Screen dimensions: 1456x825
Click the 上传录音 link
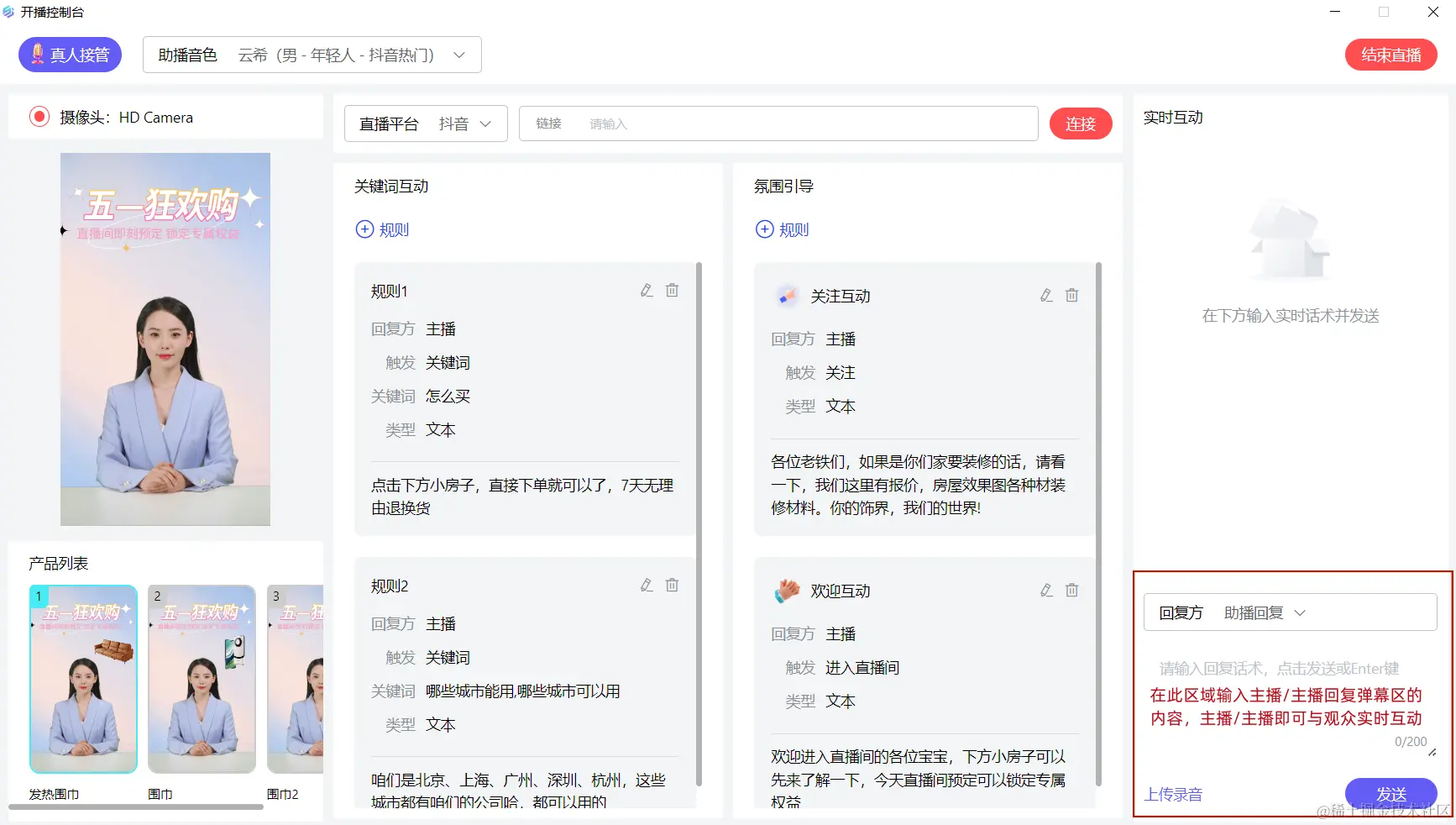1173,795
